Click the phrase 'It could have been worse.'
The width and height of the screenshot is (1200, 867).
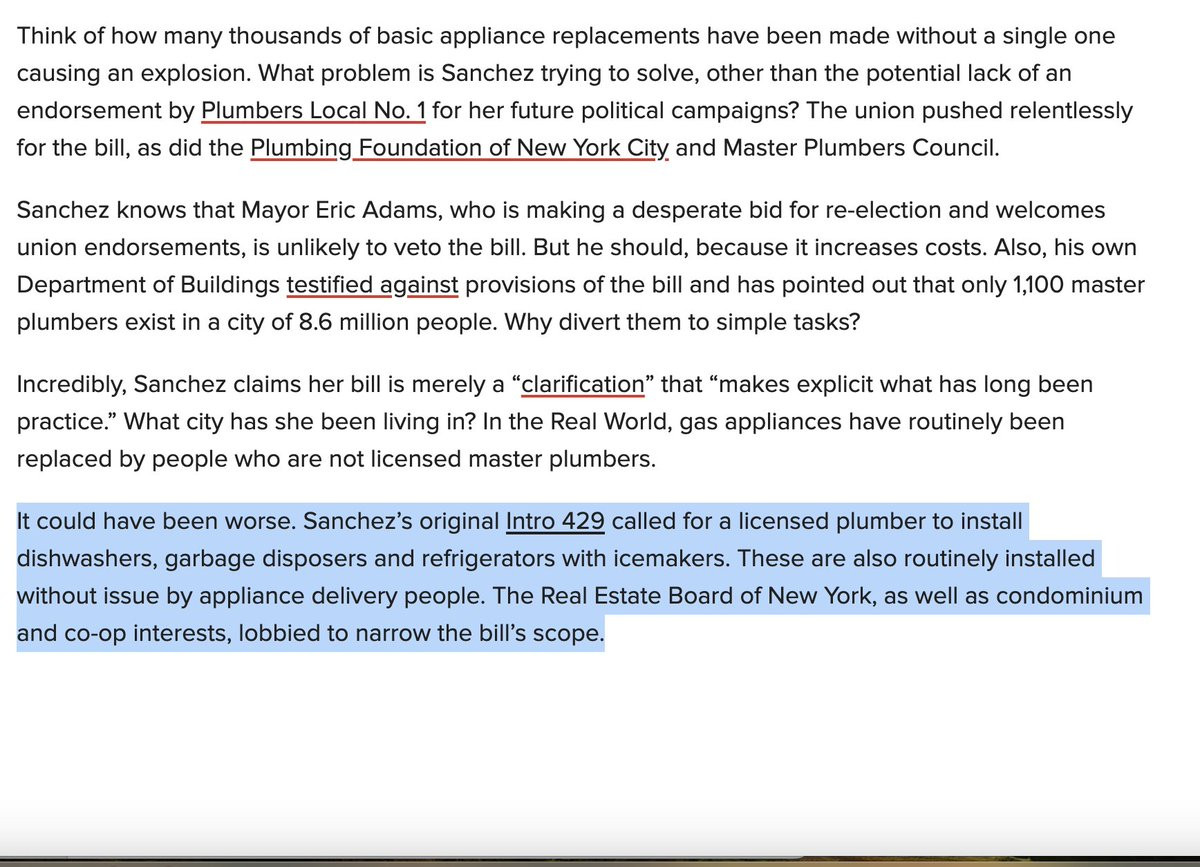156,521
